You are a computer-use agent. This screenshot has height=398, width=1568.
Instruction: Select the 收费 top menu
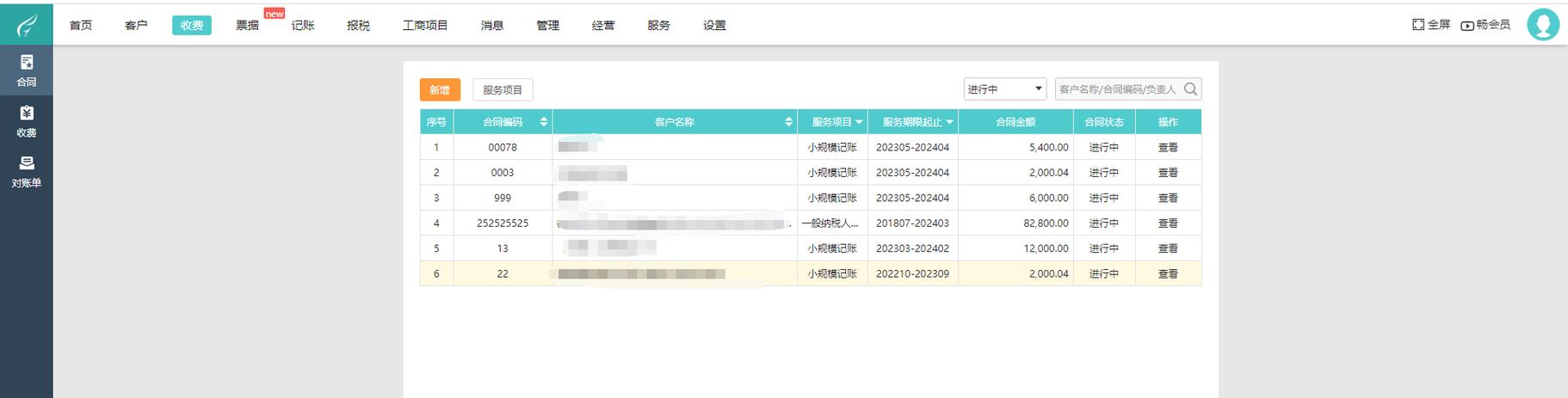tap(192, 25)
